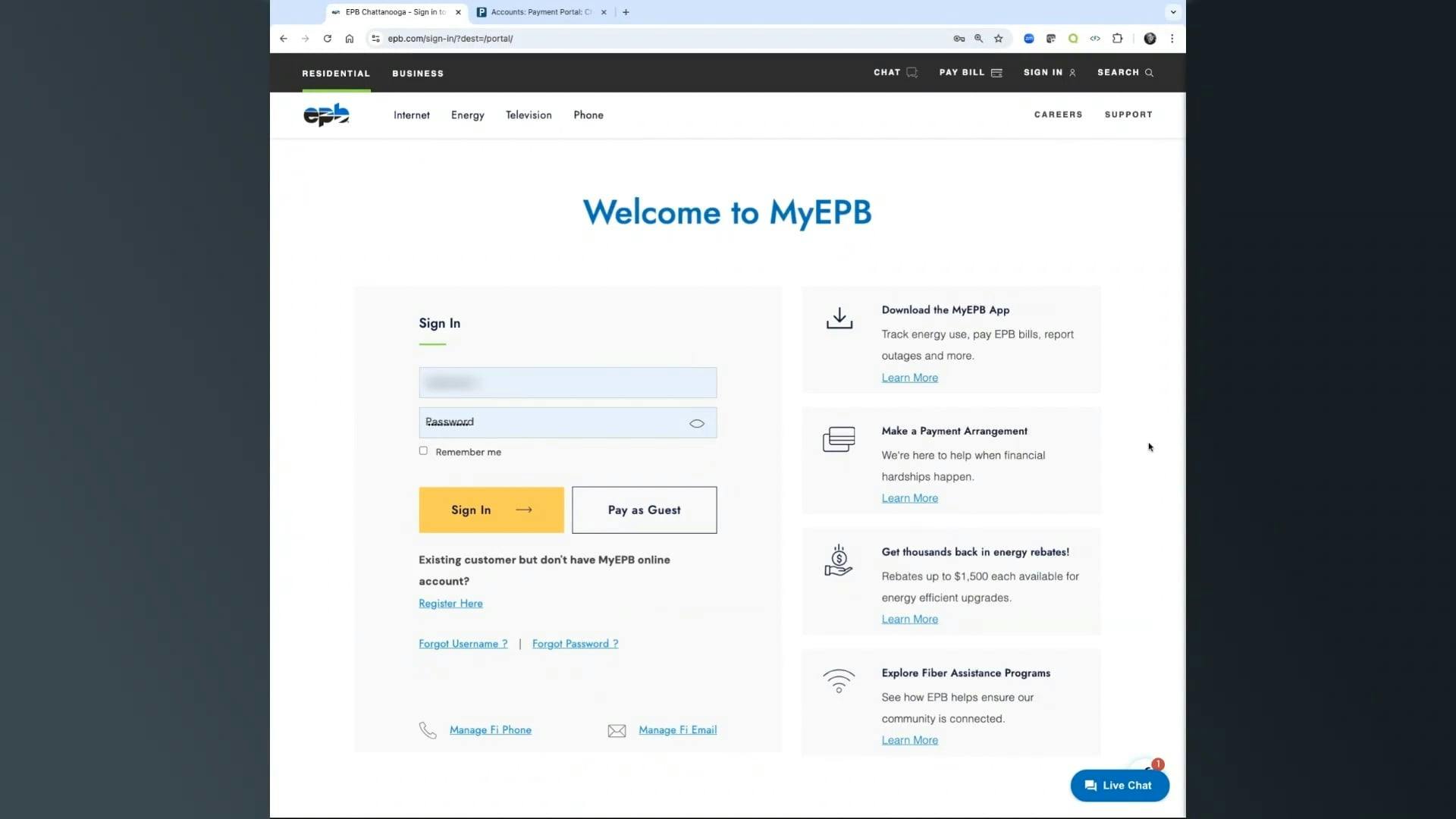This screenshot has width=1456, height=819.
Task: Click the PAY BILL credit card icon
Action: [996, 72]
